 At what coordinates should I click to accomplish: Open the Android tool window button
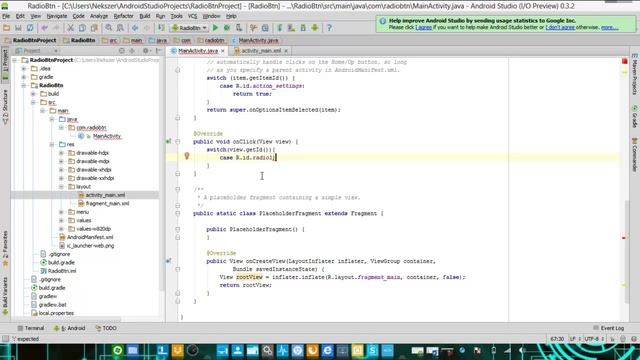tap(69, 328)
